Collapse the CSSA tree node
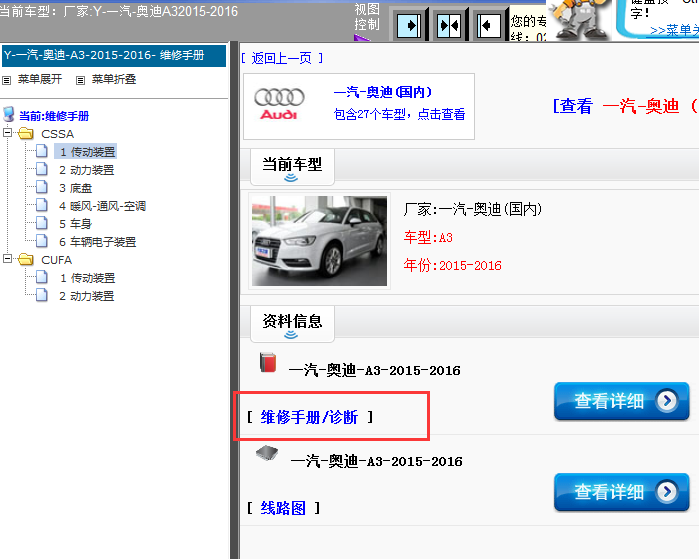This screenshot has height=559, width=699. (7, 132)
